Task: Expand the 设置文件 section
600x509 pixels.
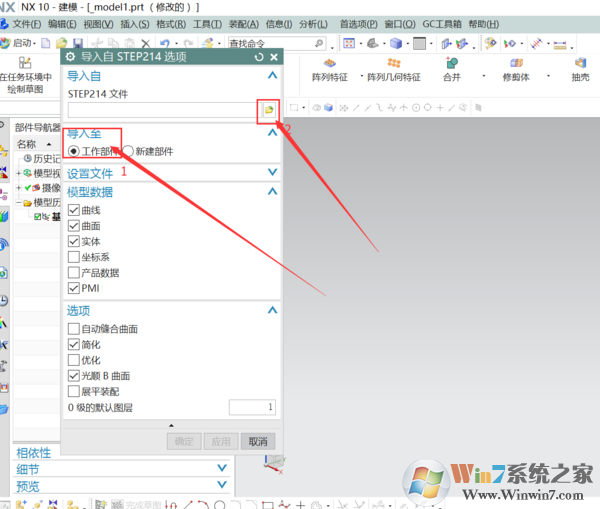Action: [x=272, y=172]
